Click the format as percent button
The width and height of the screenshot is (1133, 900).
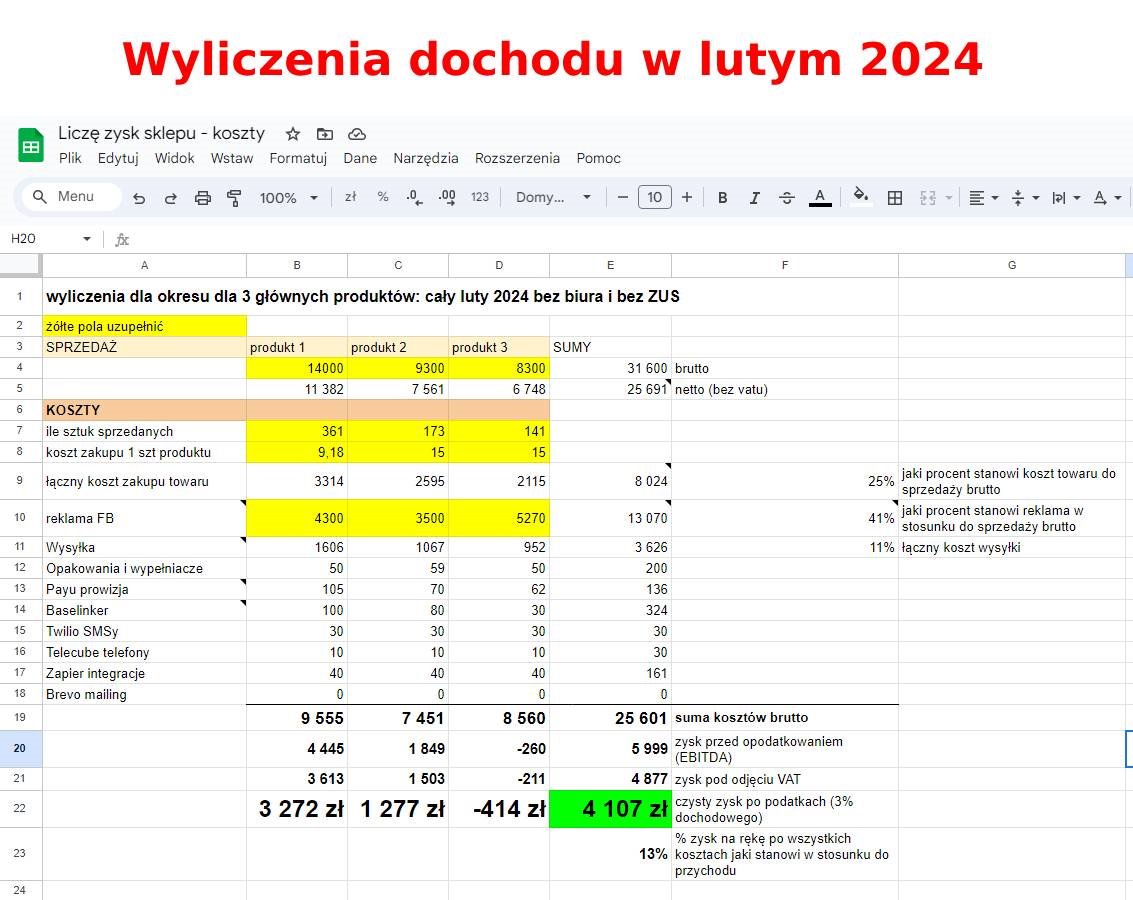382,198
